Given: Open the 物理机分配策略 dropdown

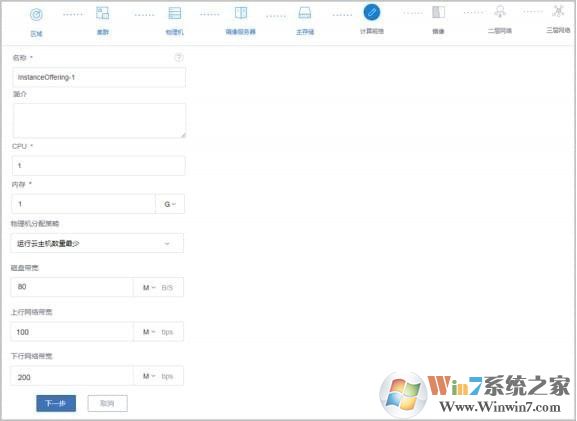Looking at the screenshot, I should pyautogui.click(x=97, y=243).
